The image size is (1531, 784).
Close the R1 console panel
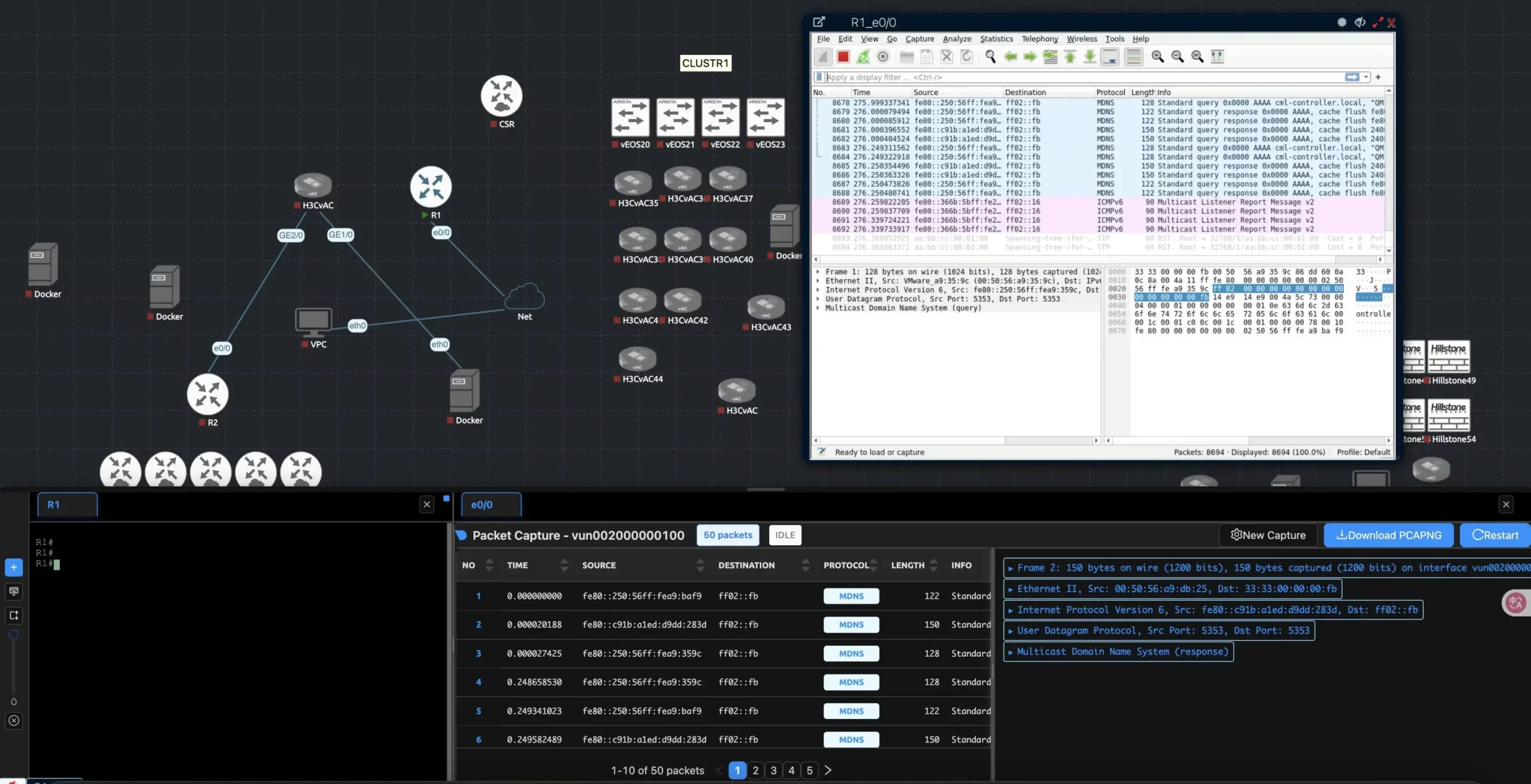(x=426, y=505)
